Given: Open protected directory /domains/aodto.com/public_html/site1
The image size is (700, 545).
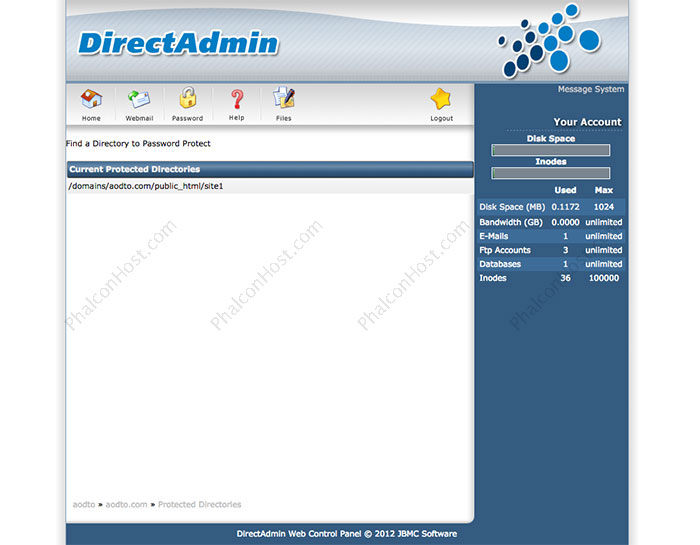Looking at the screenshot, I should click(146, 186).
